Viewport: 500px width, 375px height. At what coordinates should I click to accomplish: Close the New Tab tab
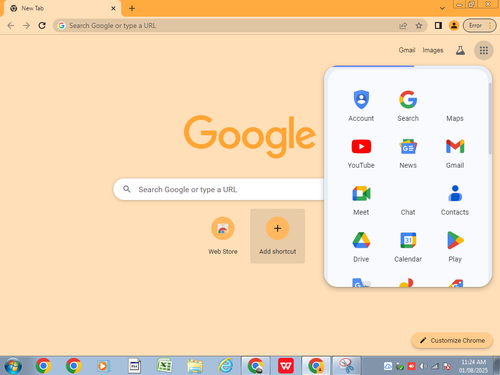coord(113,8)
